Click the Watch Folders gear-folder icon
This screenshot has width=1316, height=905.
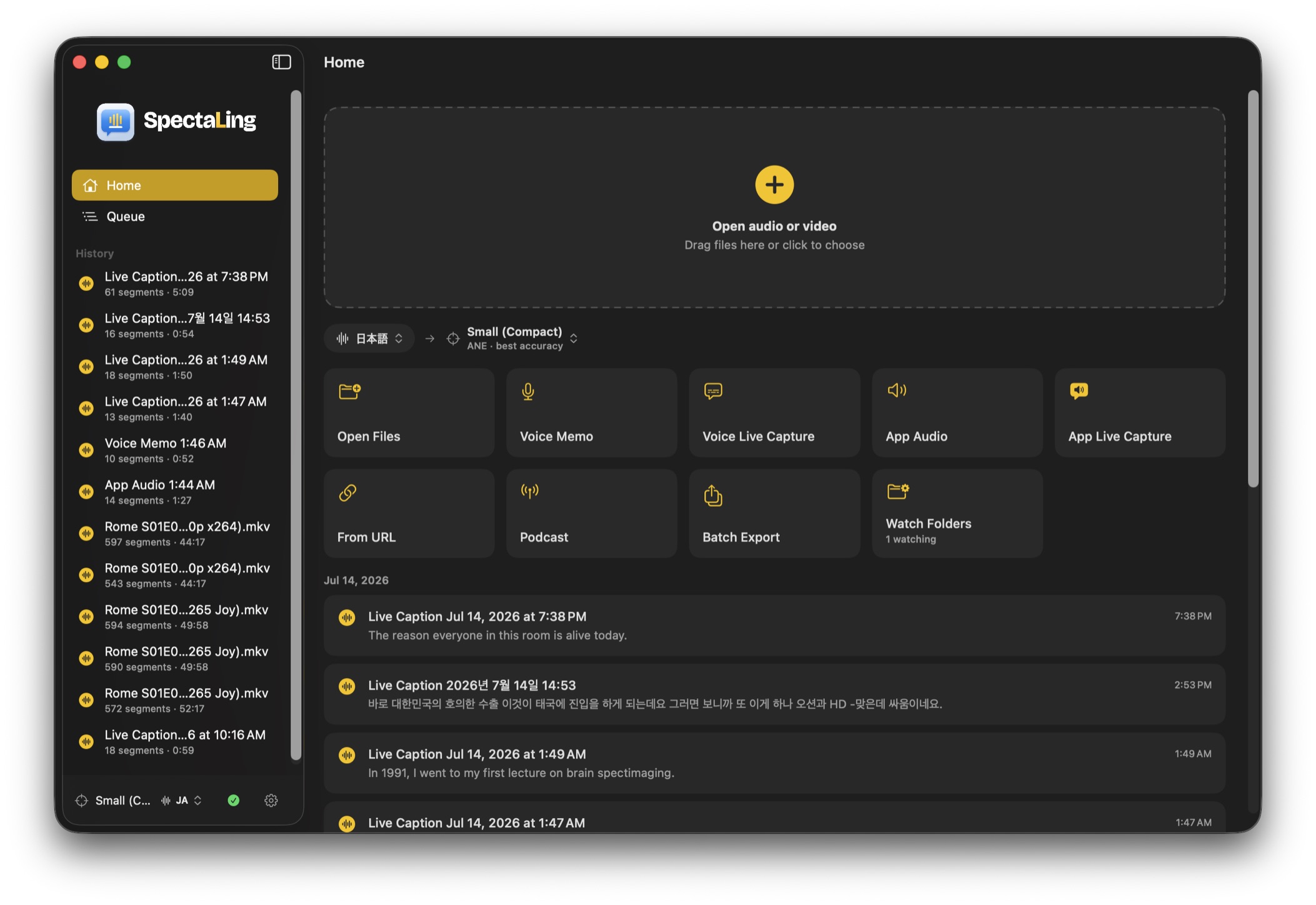tap(898, 491)
